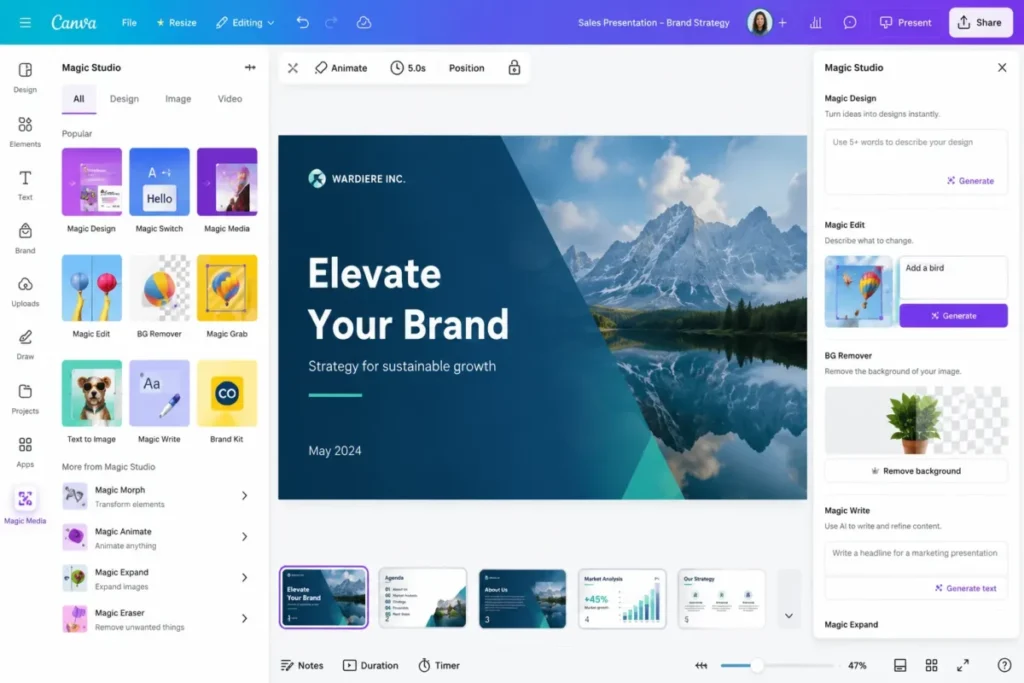Open the Text sidebar panel

(25, 185)
